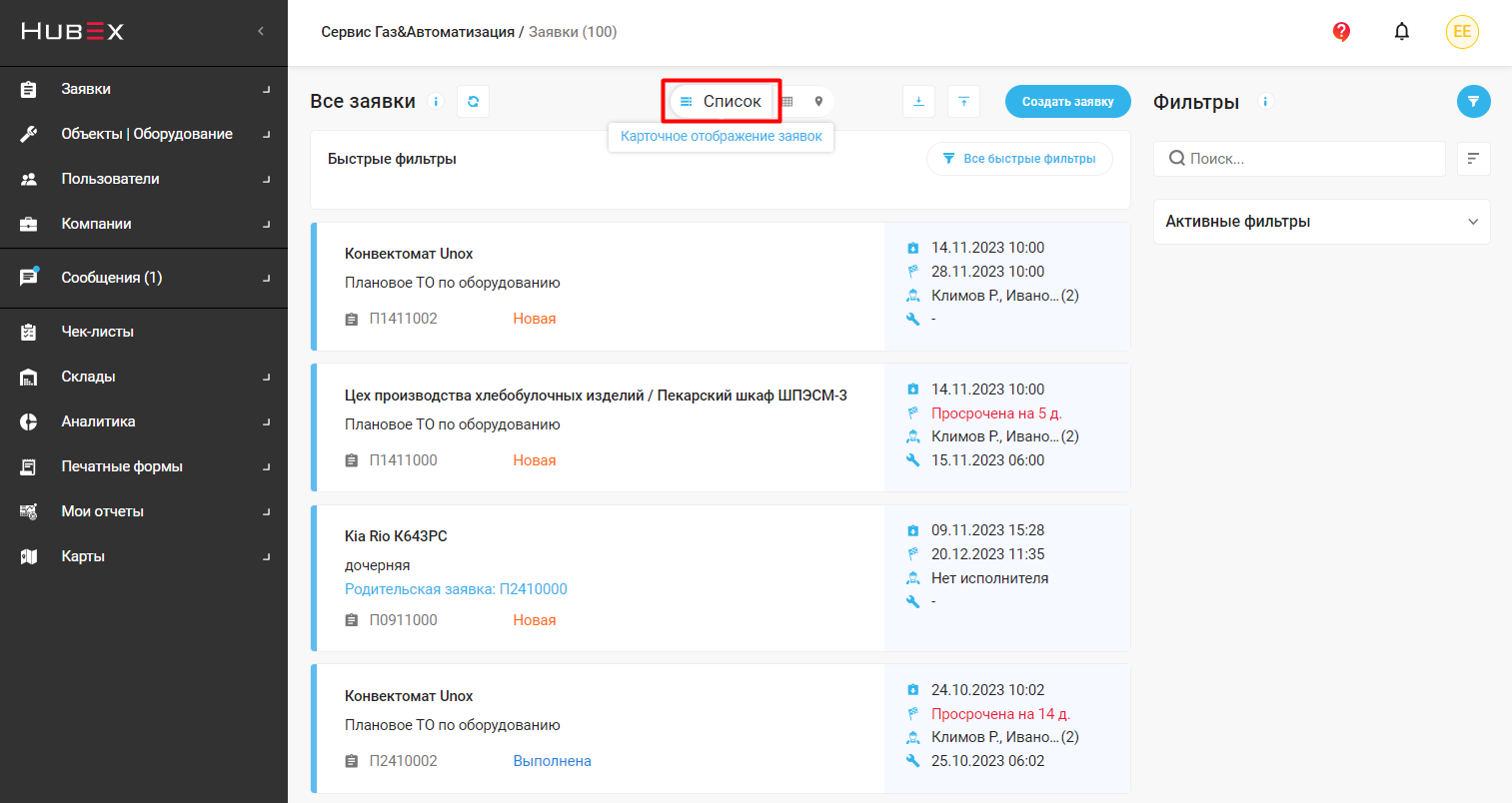Click the Заявки (100) breadcrumb text
1512x803 pixels.
[x=573, y=32]
